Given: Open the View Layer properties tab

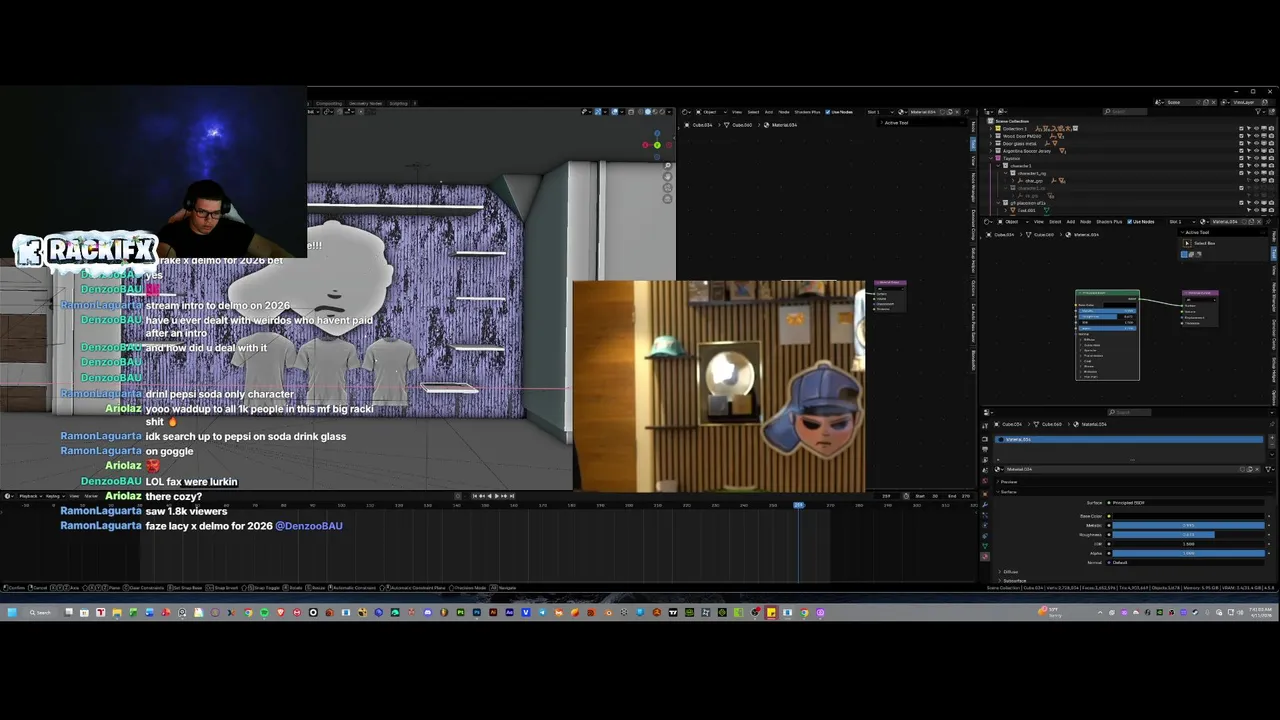Looking at the screenshot, I should pos(985,460).
